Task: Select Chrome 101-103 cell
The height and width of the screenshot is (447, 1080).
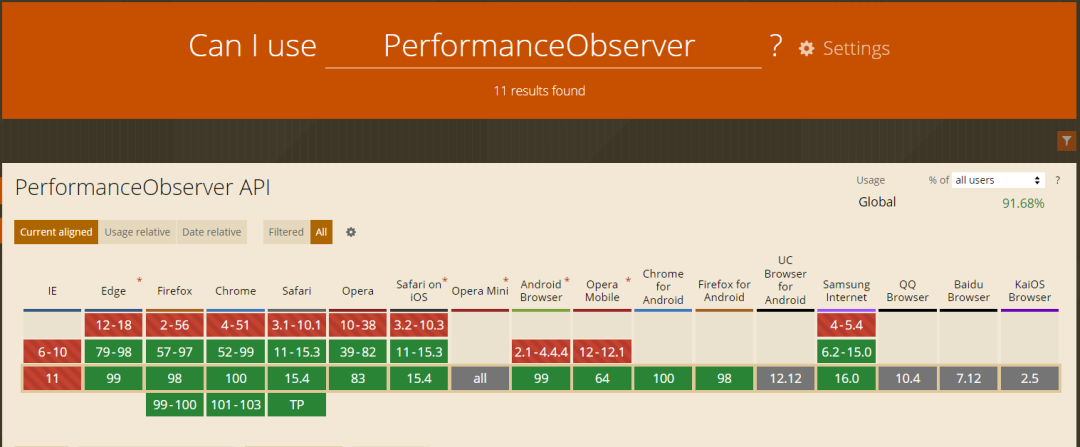Action: click(x=236, y=405)
